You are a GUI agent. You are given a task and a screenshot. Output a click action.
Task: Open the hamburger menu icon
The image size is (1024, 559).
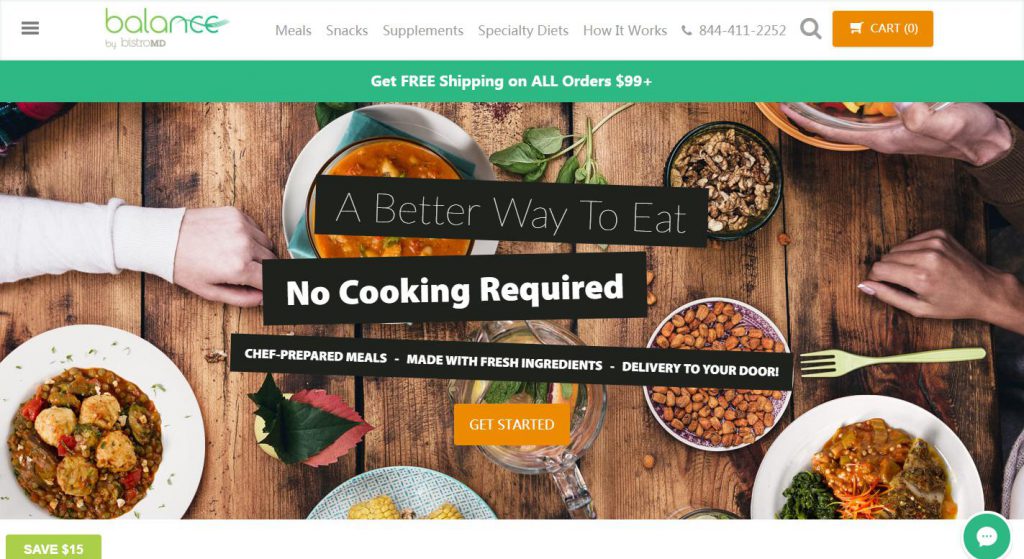pyautogui.click(x=30, y=29)
